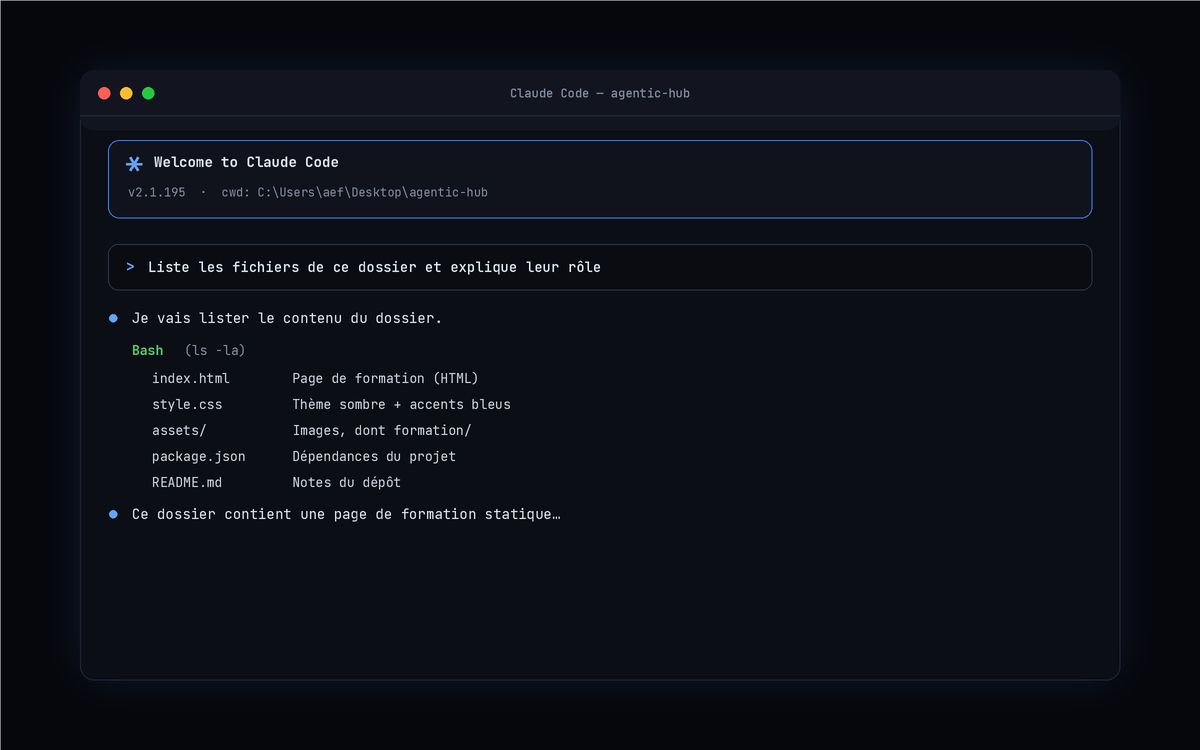Click the description 'Notes du dépôt'
This screenshot has width=1200, height=750.
pyautogui.click(x=346, y=482)
